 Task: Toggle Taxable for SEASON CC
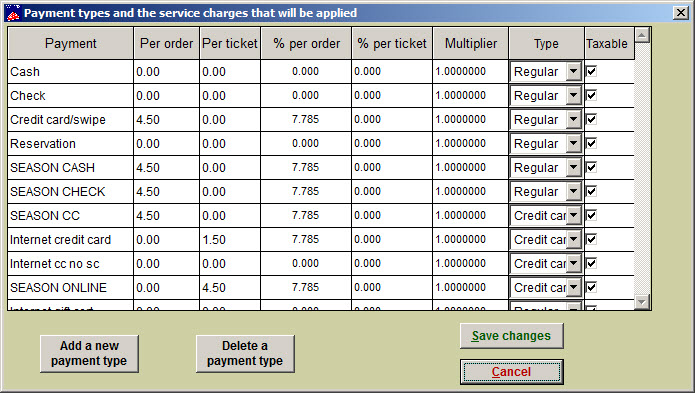[591, 215]
